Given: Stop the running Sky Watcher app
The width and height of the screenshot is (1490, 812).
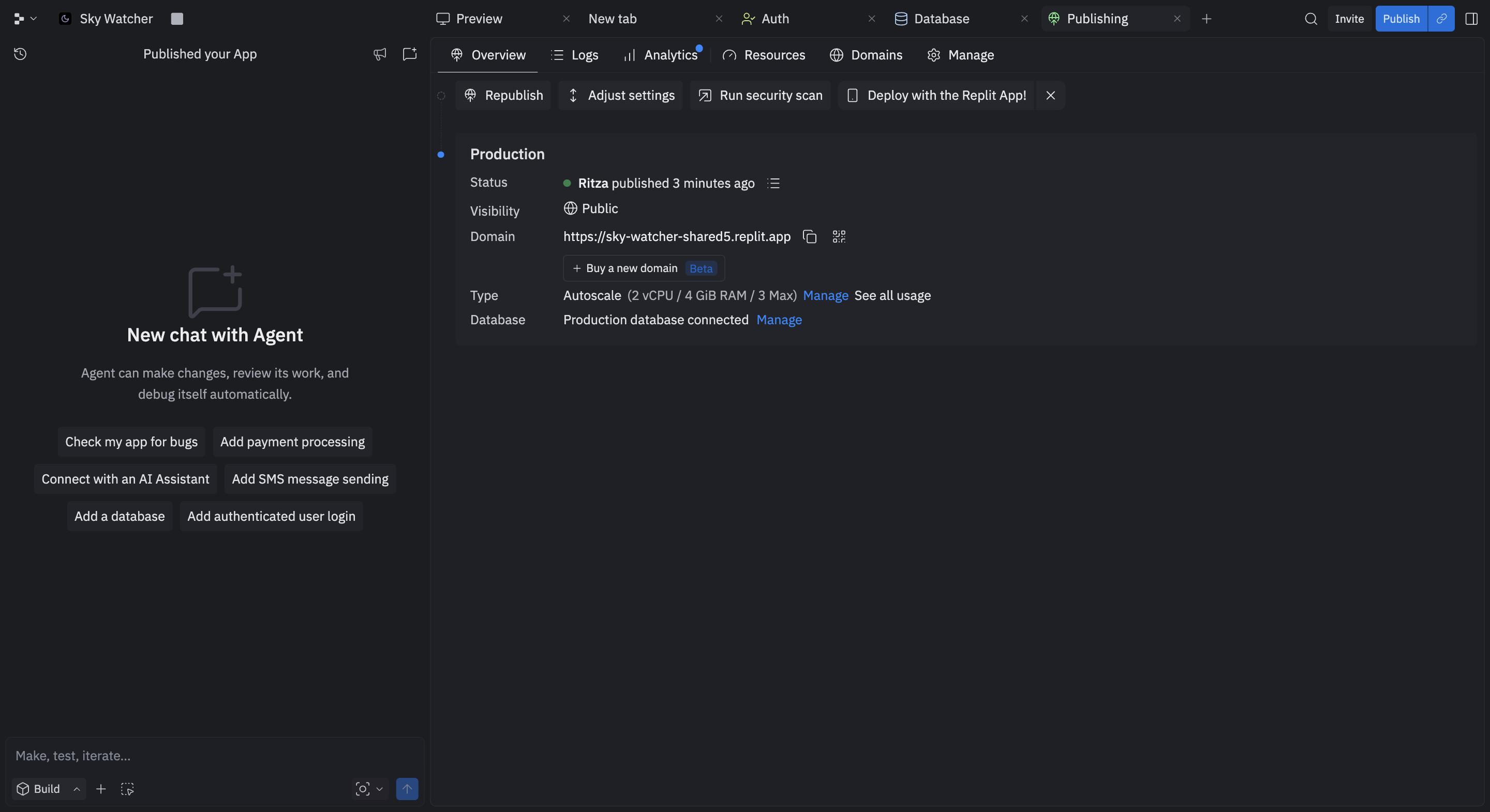Looking at the screenshot, I should 177,19.
